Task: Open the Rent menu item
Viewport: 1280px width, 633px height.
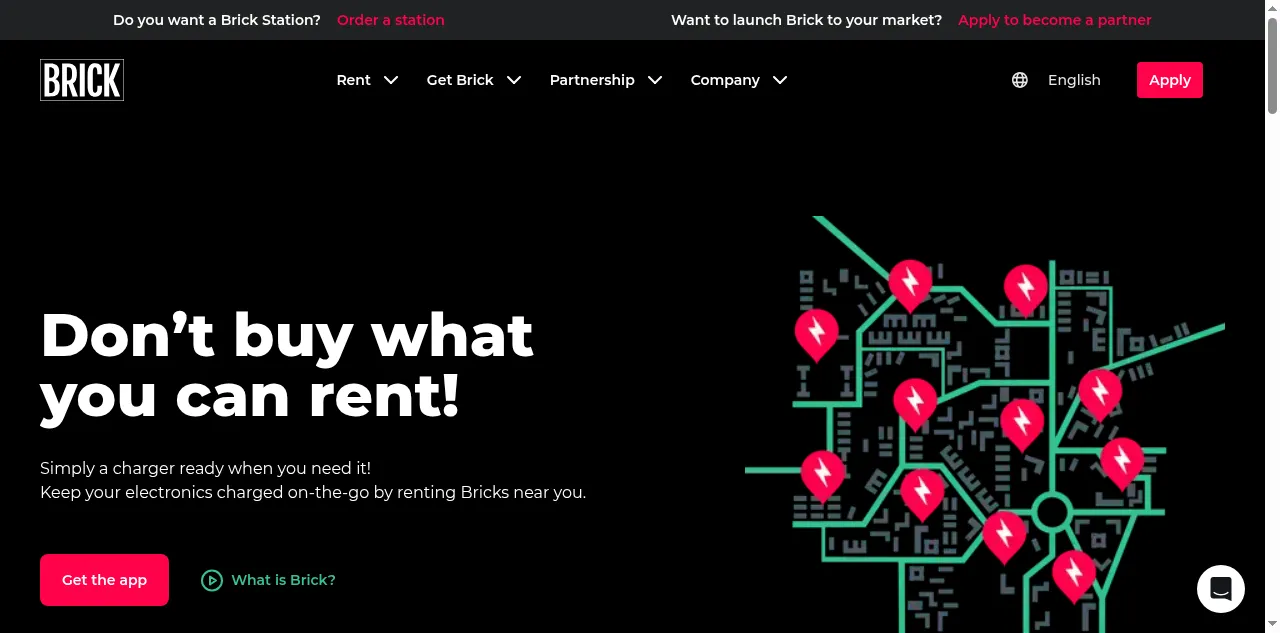Action: [353, 80]
